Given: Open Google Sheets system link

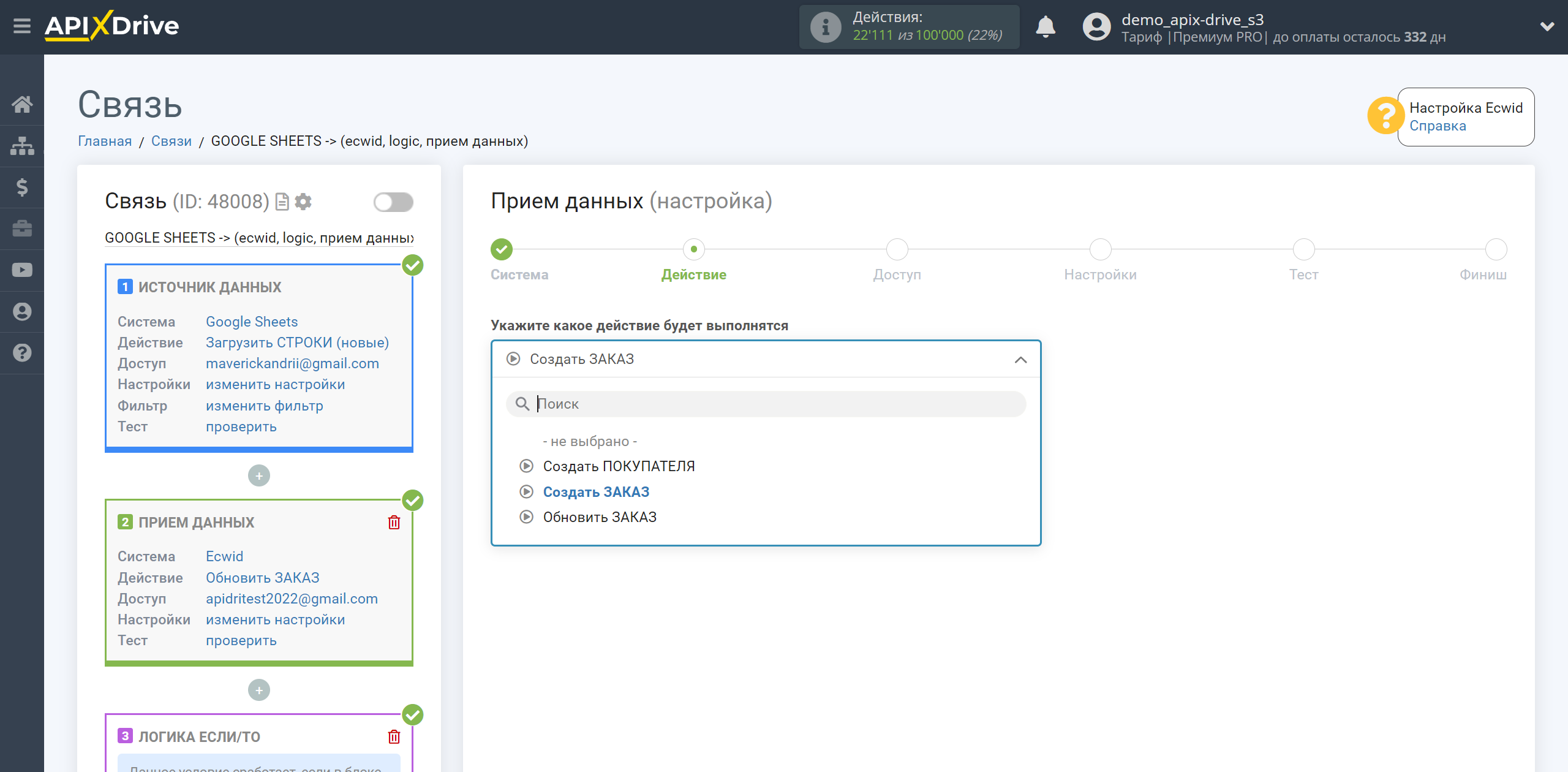Looking at the screenshot, I should tap(252, 322).
